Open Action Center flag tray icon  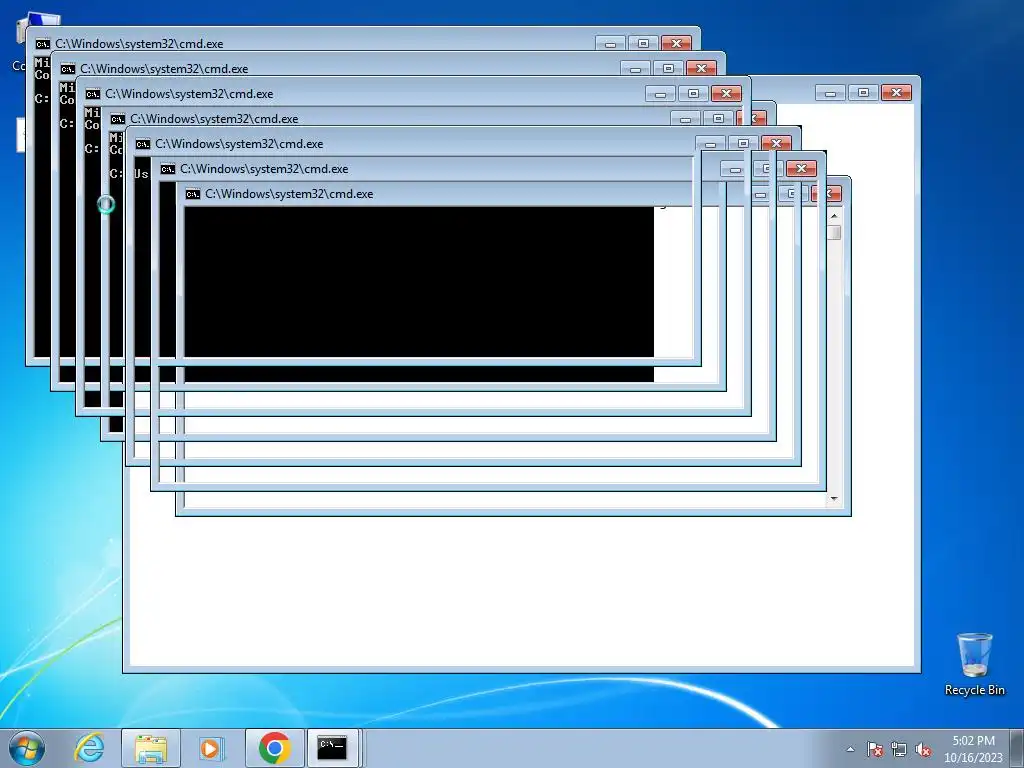pyautogui.click(x=874, y=749)
